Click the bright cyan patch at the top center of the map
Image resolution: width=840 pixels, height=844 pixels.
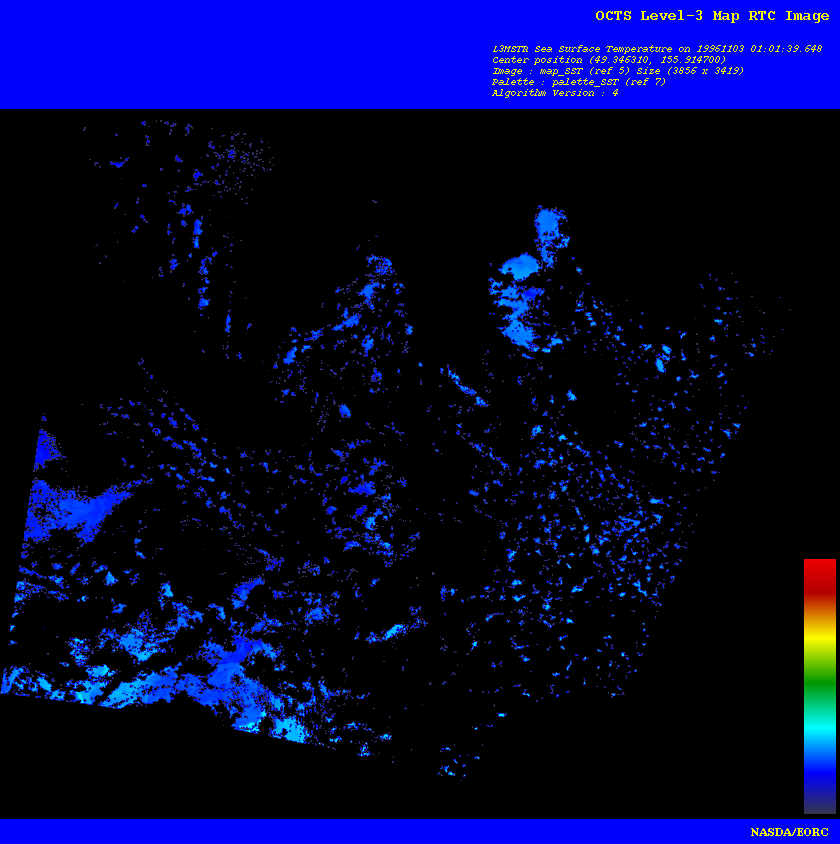(521, 266)
